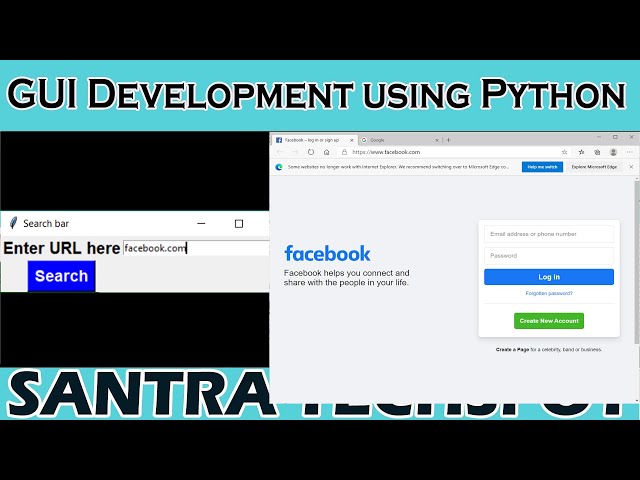Click the Edge logo in notification bar
This screenshot has width=640, height=480.
point(279,167)
